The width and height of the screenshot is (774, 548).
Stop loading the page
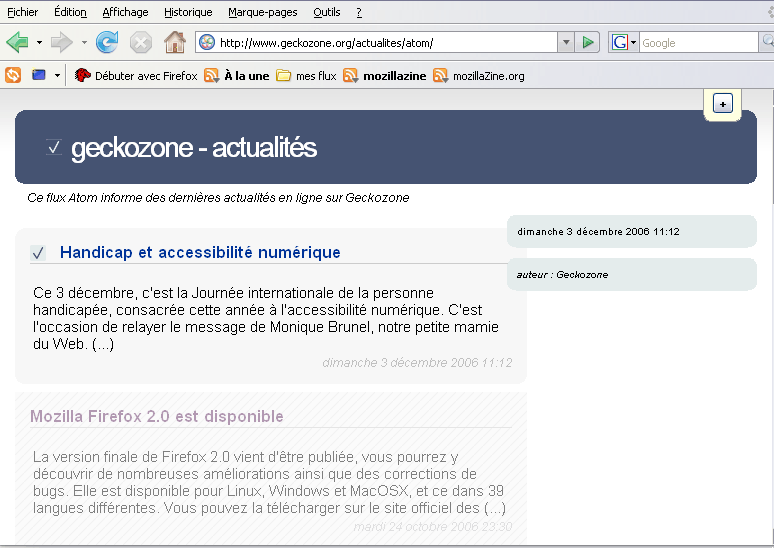pos(141,42)
